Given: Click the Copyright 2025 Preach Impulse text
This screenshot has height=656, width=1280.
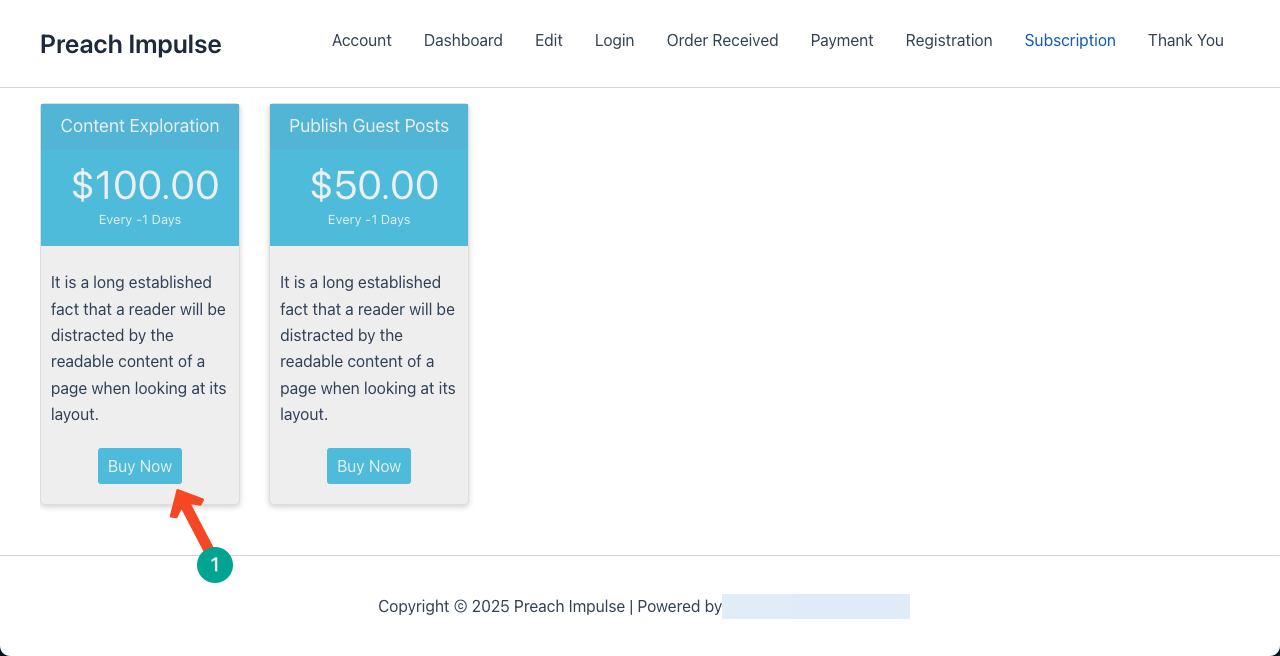Looking at the screenshot, I should click(500, 606).
